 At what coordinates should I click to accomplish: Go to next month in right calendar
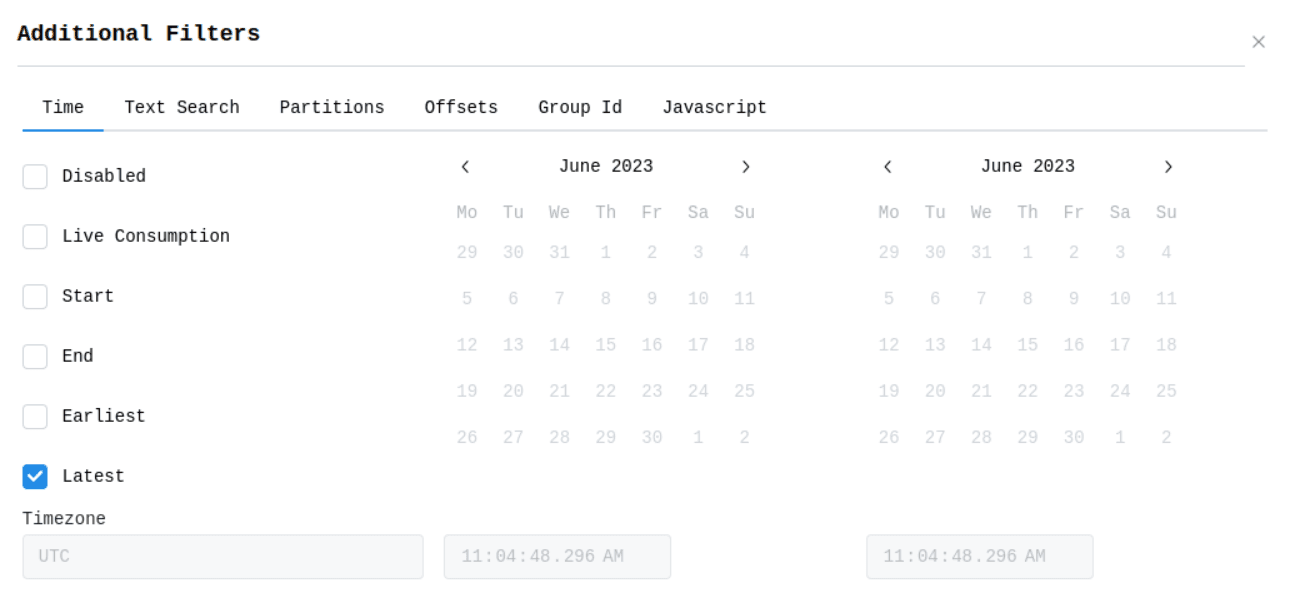pos(1168,167)
